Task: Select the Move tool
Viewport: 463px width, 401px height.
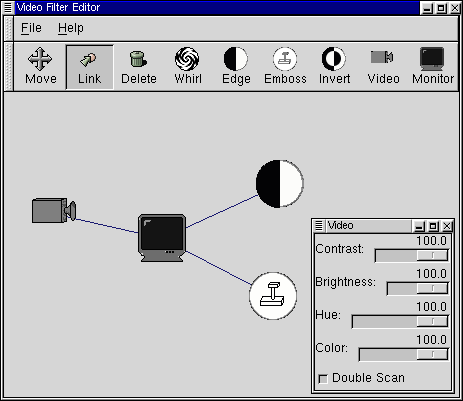Action: click(x=40, y=67)
